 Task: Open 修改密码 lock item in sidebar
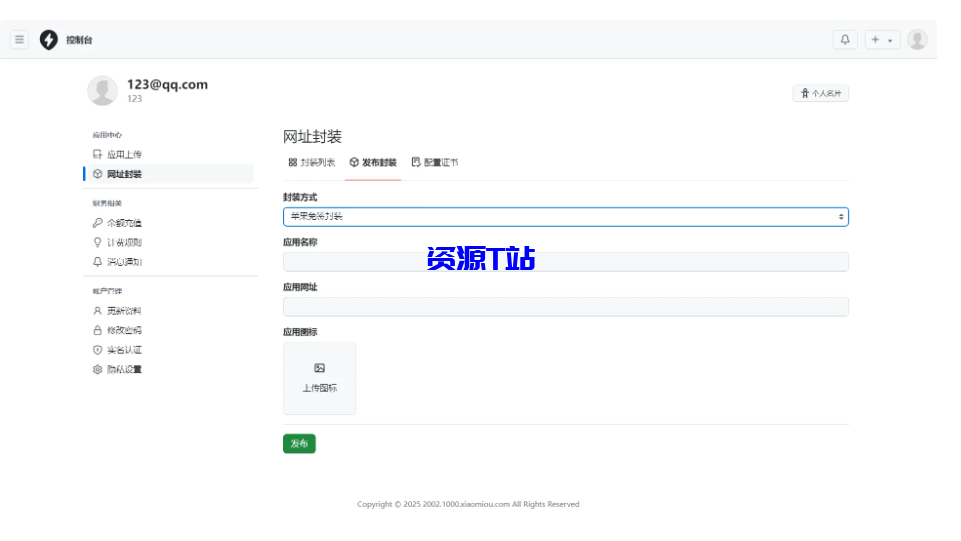click(170, 330)
